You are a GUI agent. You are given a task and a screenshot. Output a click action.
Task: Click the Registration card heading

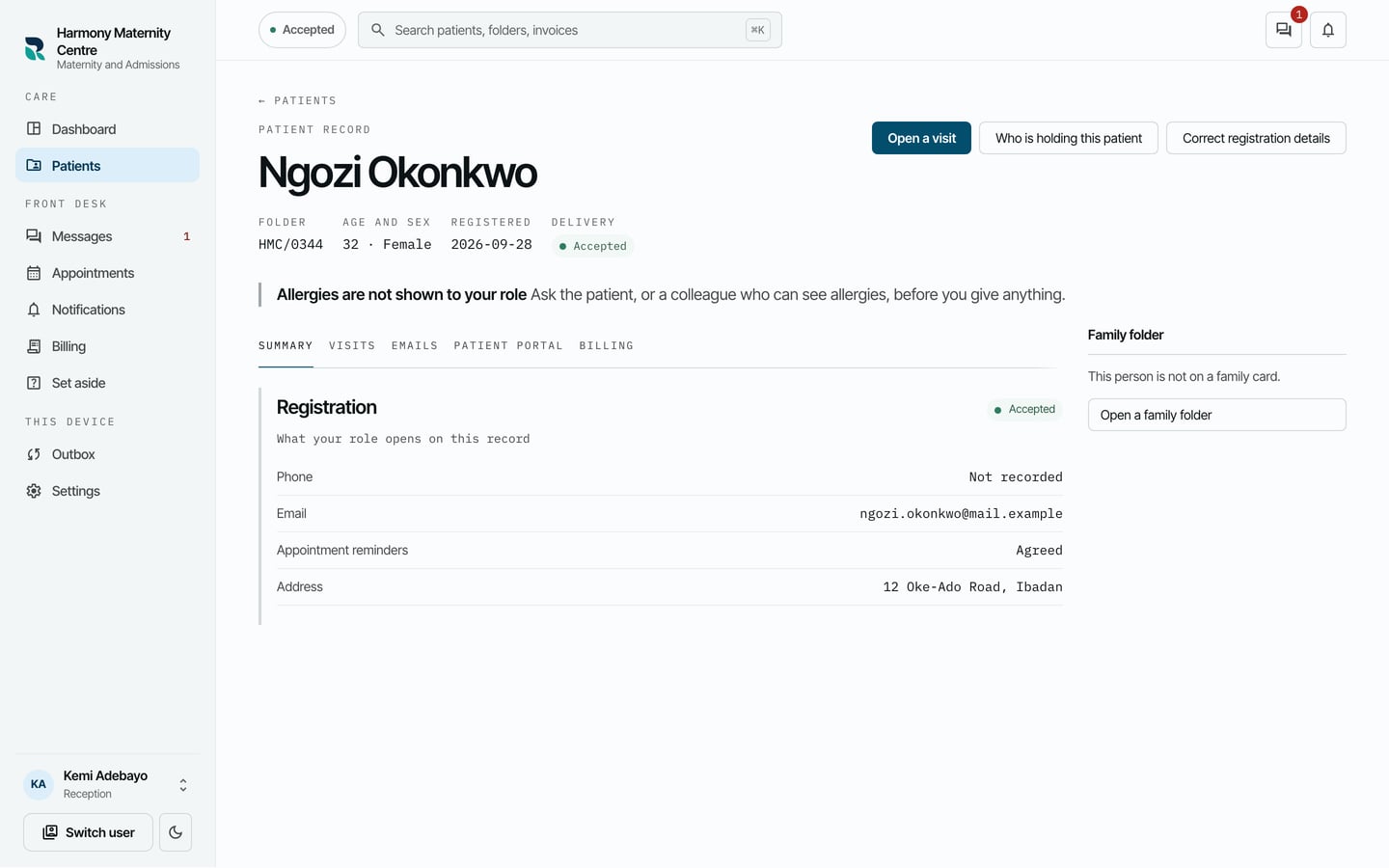pos(326,407)
